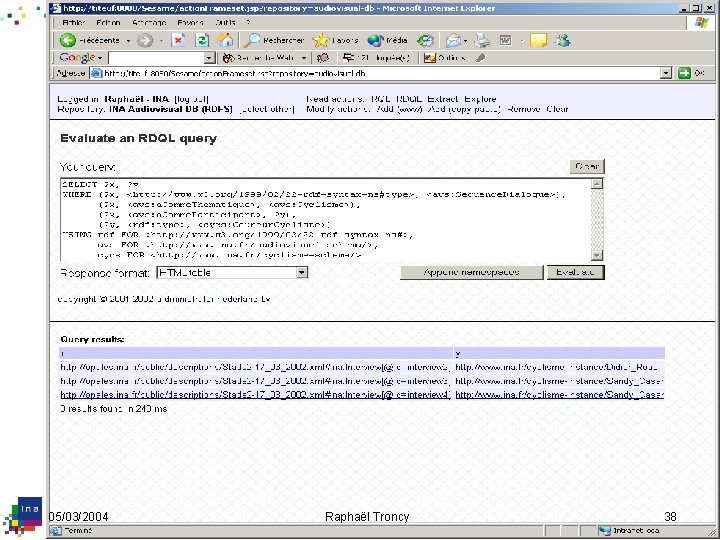Open the Edit with Word dropdown arrow

point(522,41)
